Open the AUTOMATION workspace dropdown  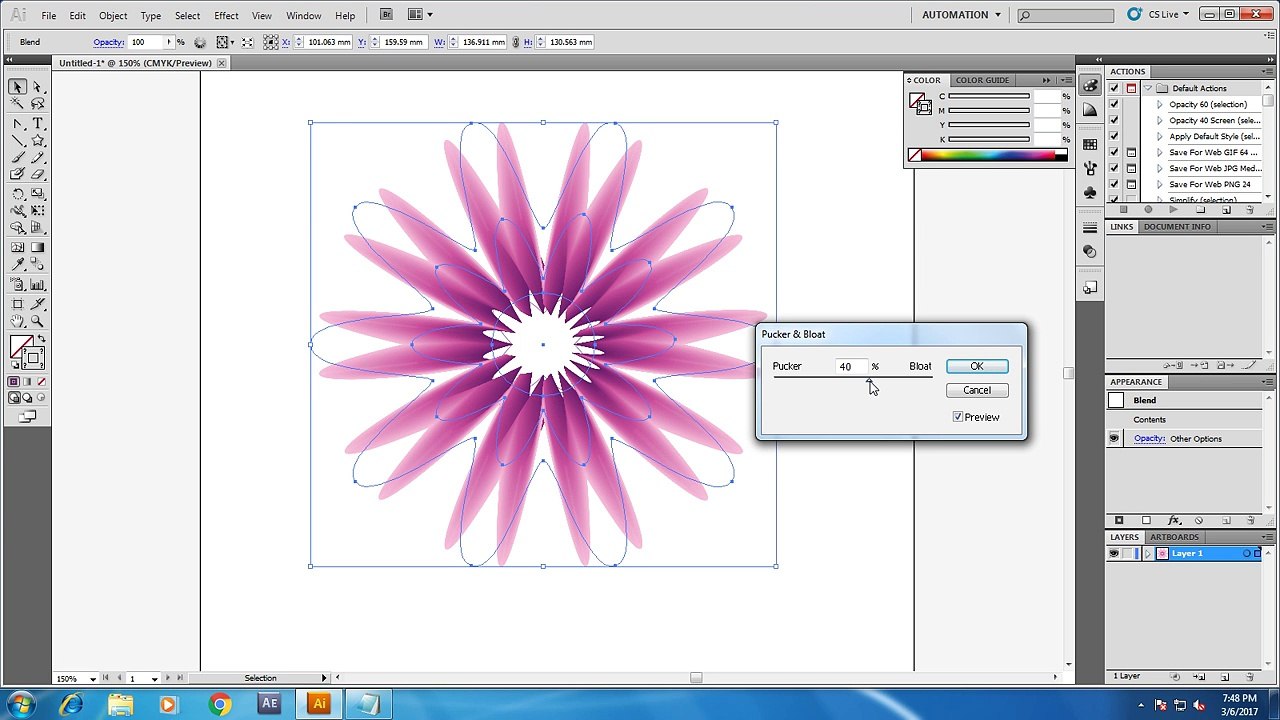click(962, 15)
